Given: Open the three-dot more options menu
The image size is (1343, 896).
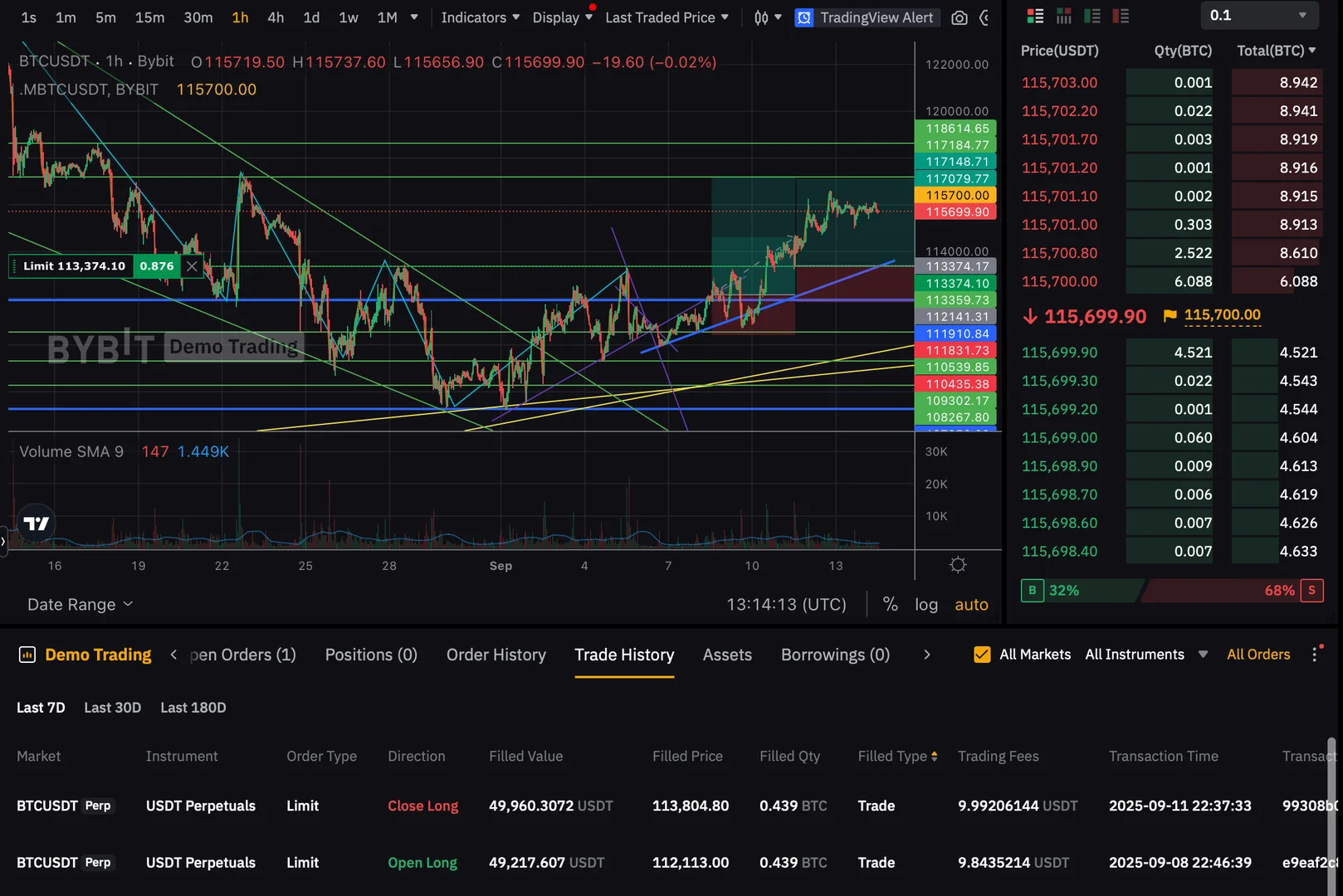Looking at the screenshot, I should [x=1315, y=655].
